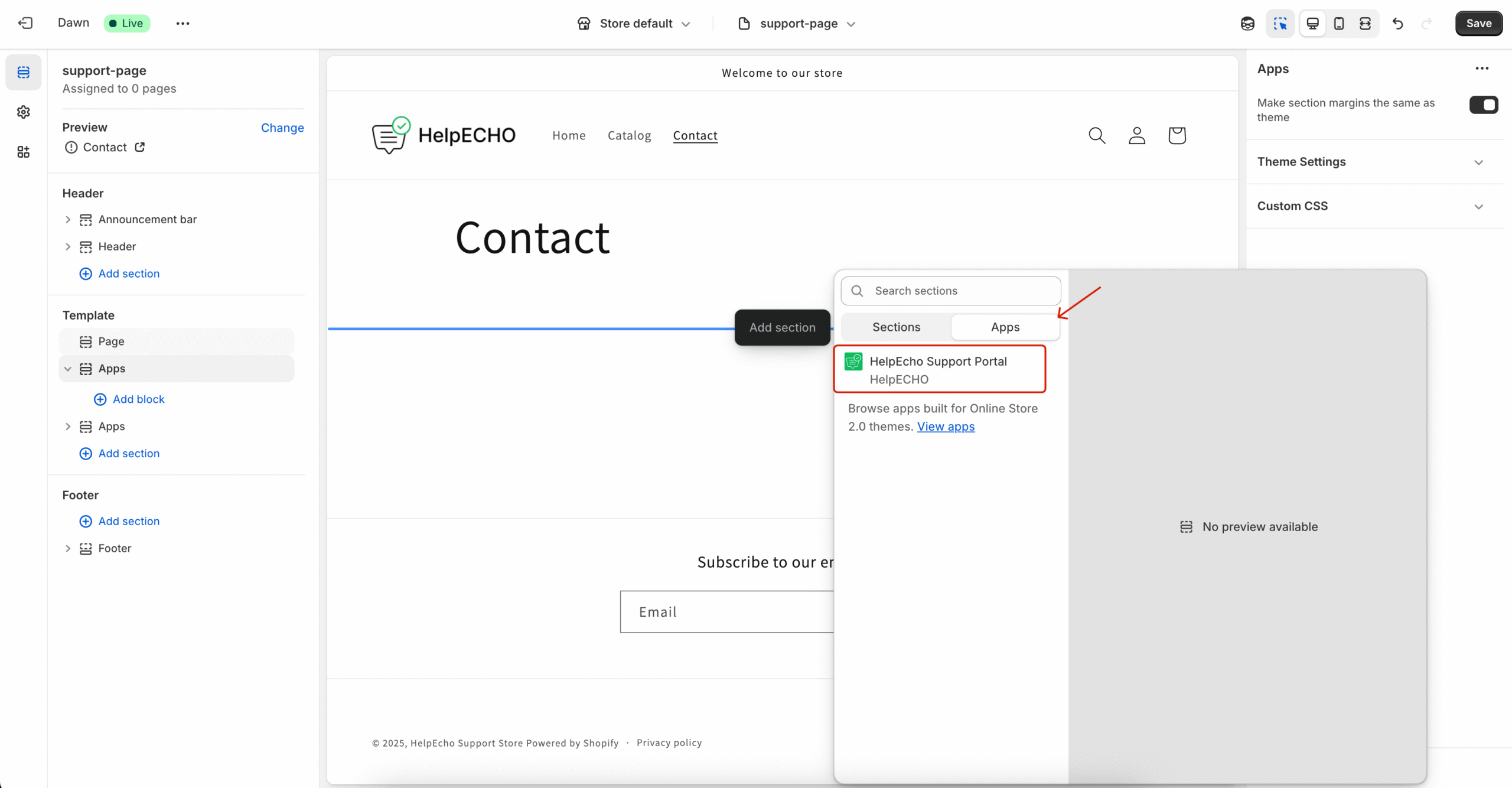Click the store search magnifier icon
Image resolution: width=1512 pixels, height=788 pixels.
pos(1097,135)
